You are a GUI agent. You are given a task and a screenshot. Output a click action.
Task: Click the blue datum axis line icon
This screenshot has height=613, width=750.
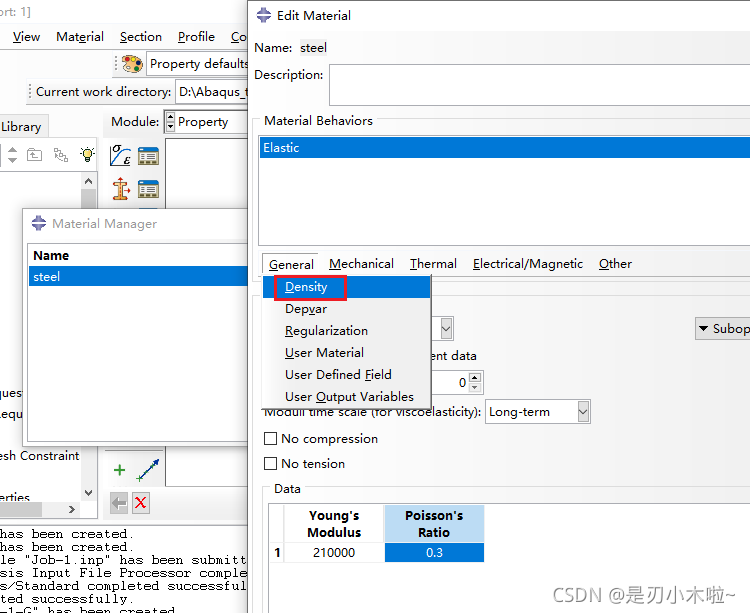pos(147,470)
